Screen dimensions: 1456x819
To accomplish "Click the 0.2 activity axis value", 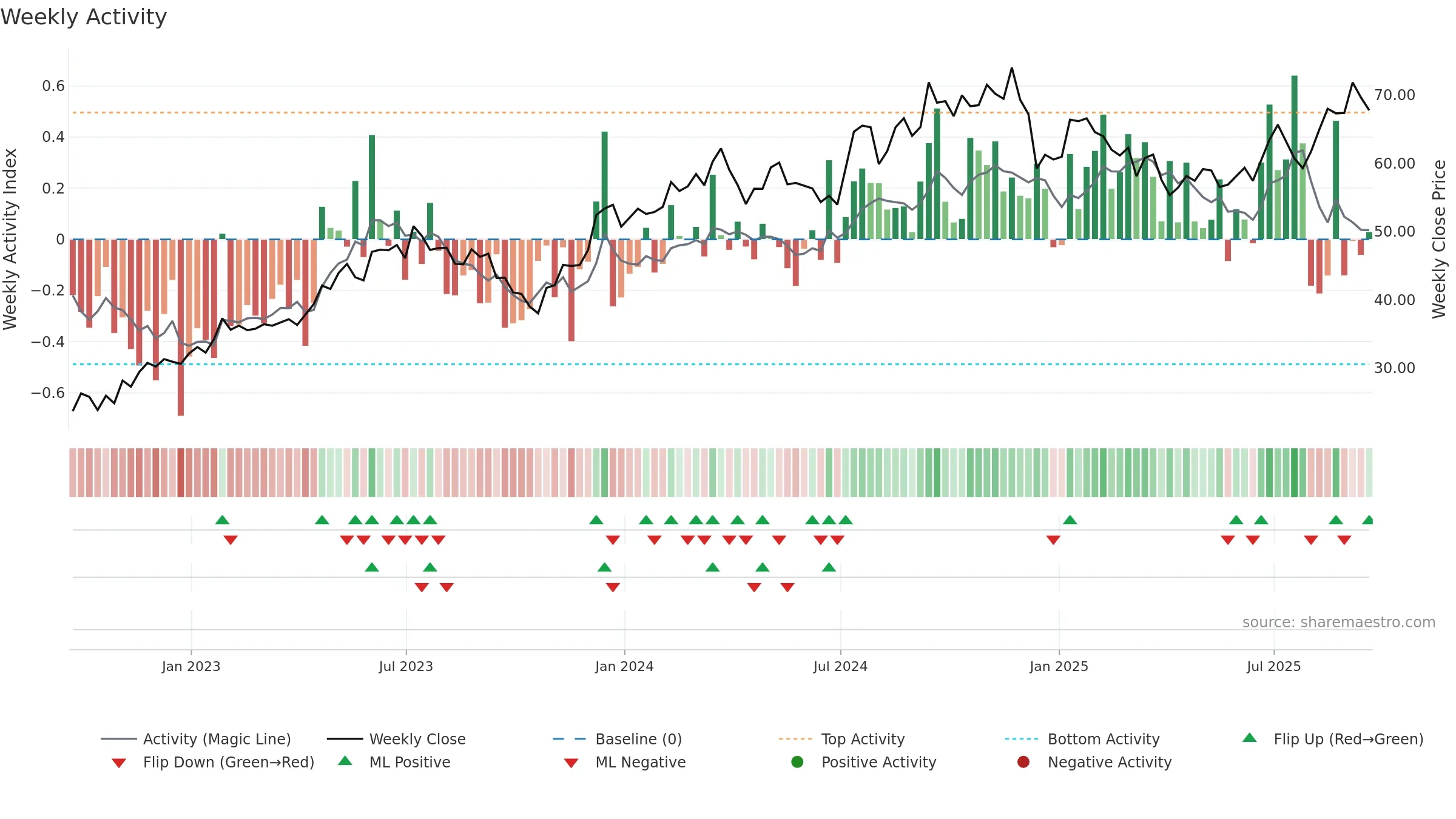I will click(x=53, y=189).
